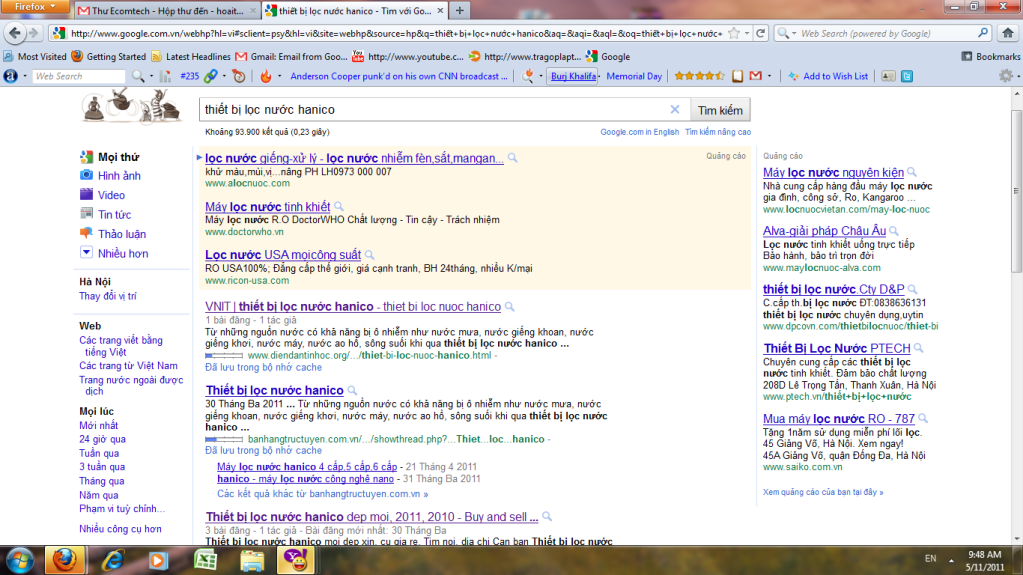The height and width of the screenshot is (575, 1023).
Task: Open the notebook icon next to the star rating
Action: point(737,76)
